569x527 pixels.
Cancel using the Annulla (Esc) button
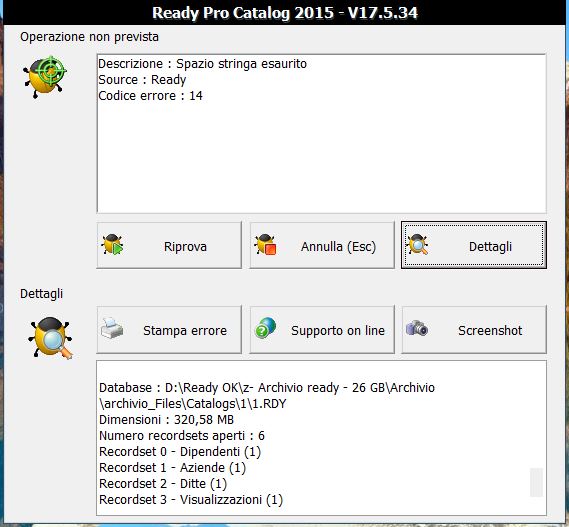[322, 246]
